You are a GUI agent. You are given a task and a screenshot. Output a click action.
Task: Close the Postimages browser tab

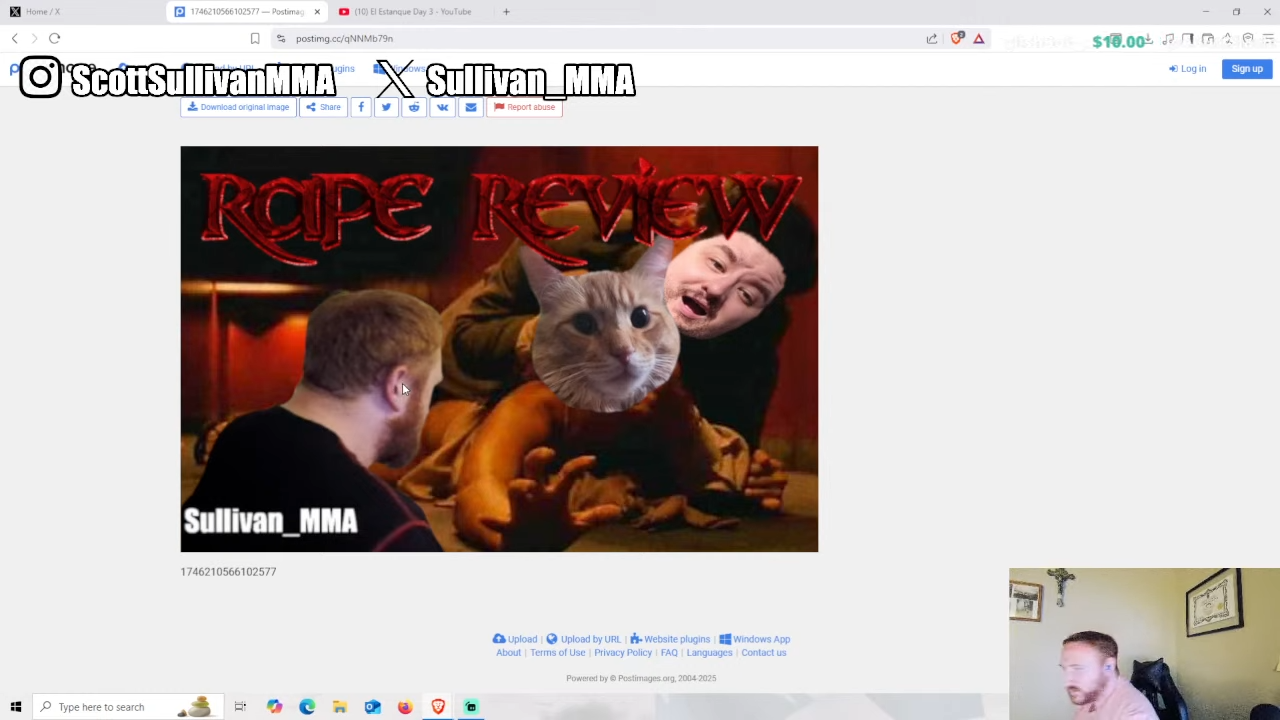[317, 12]
